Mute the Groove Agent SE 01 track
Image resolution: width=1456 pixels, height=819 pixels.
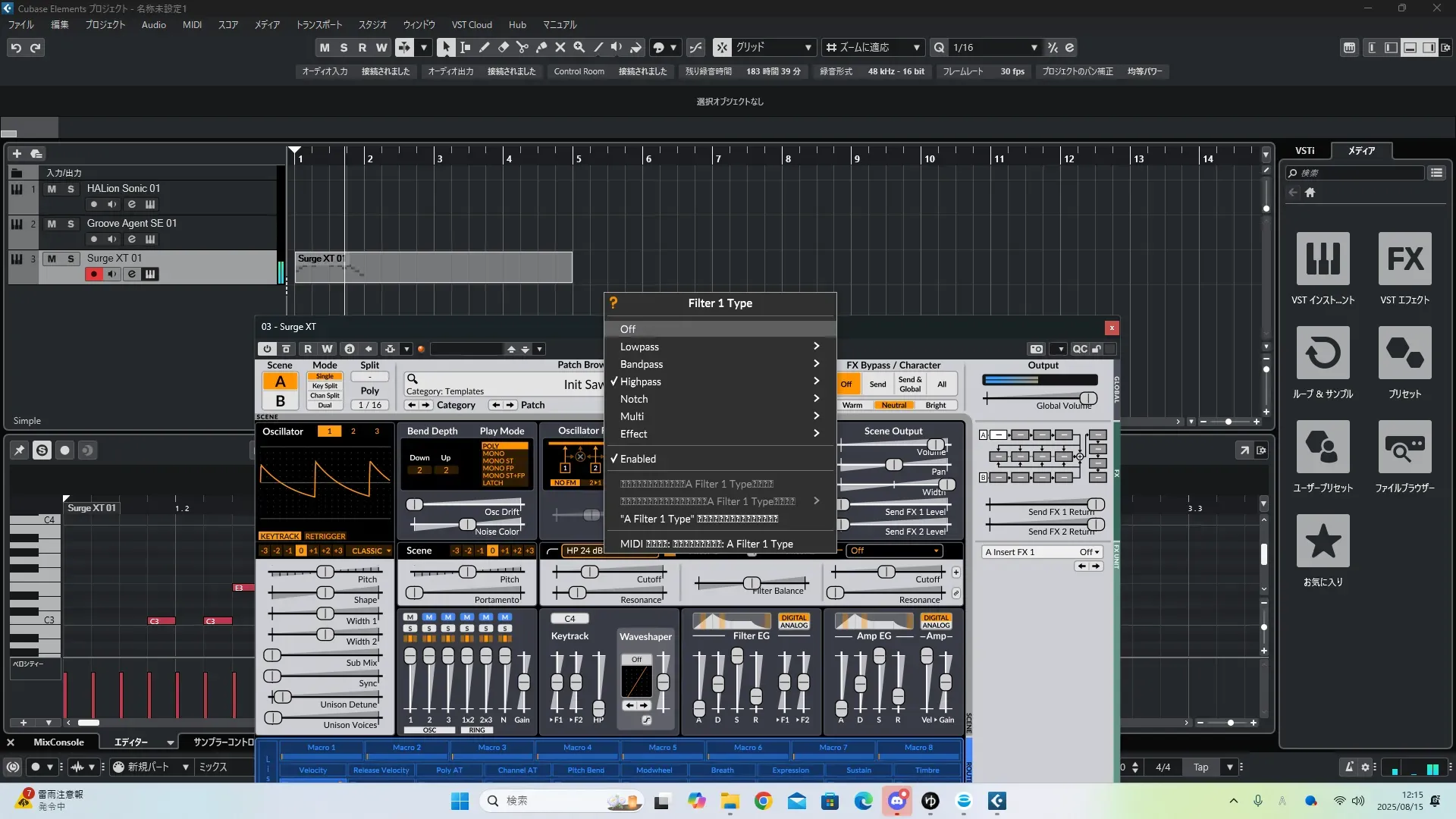[52, 224]
